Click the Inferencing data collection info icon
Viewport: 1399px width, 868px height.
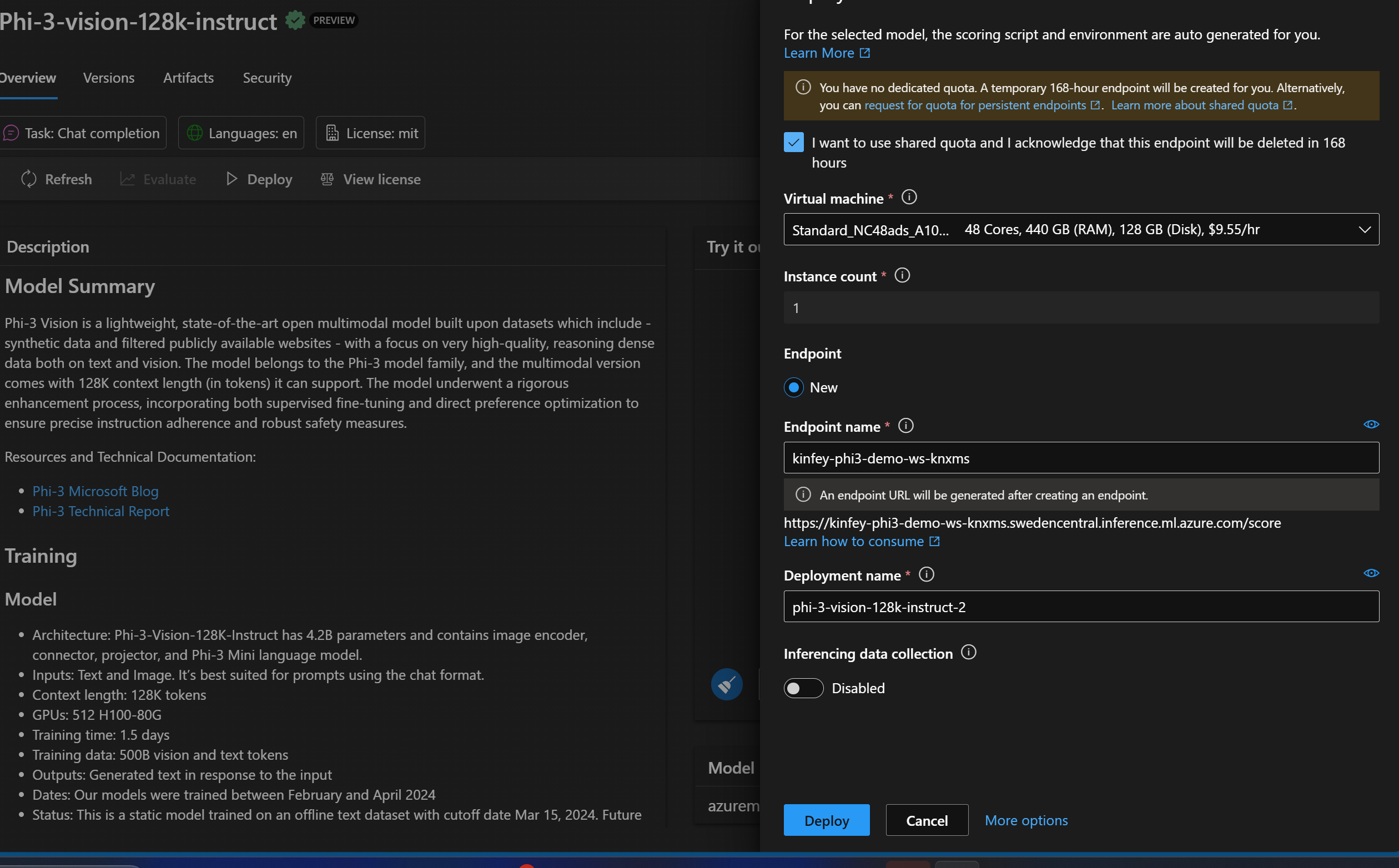(x=968, y=653)
